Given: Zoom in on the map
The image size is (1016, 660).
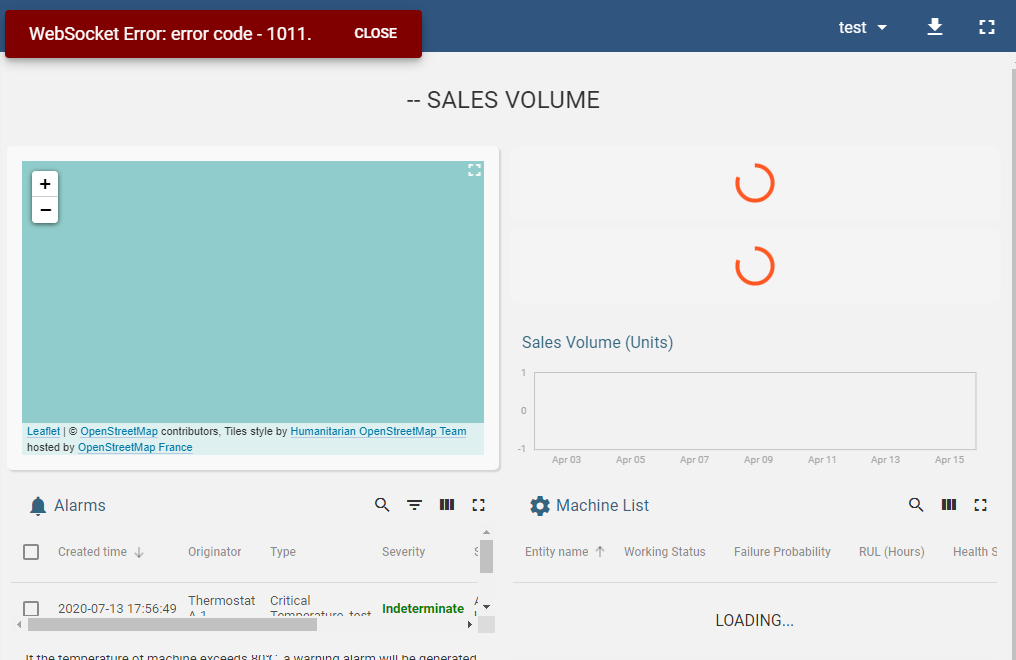Looking at the screenshot, I should coord(44,184).
